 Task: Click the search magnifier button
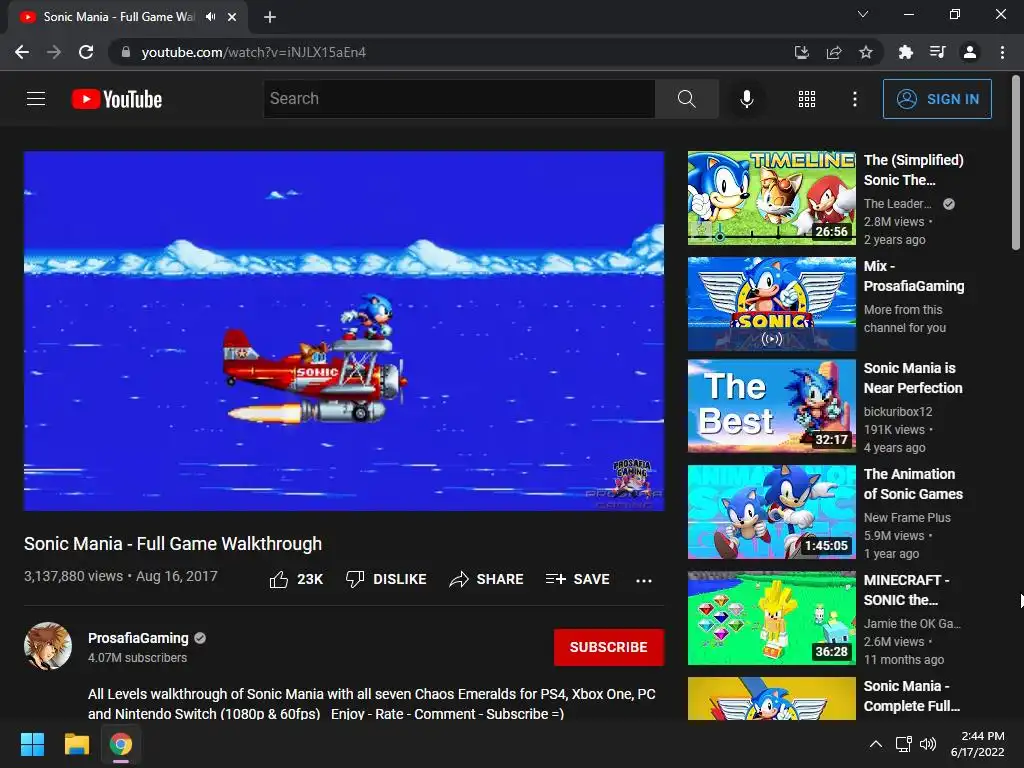point(686,99)
